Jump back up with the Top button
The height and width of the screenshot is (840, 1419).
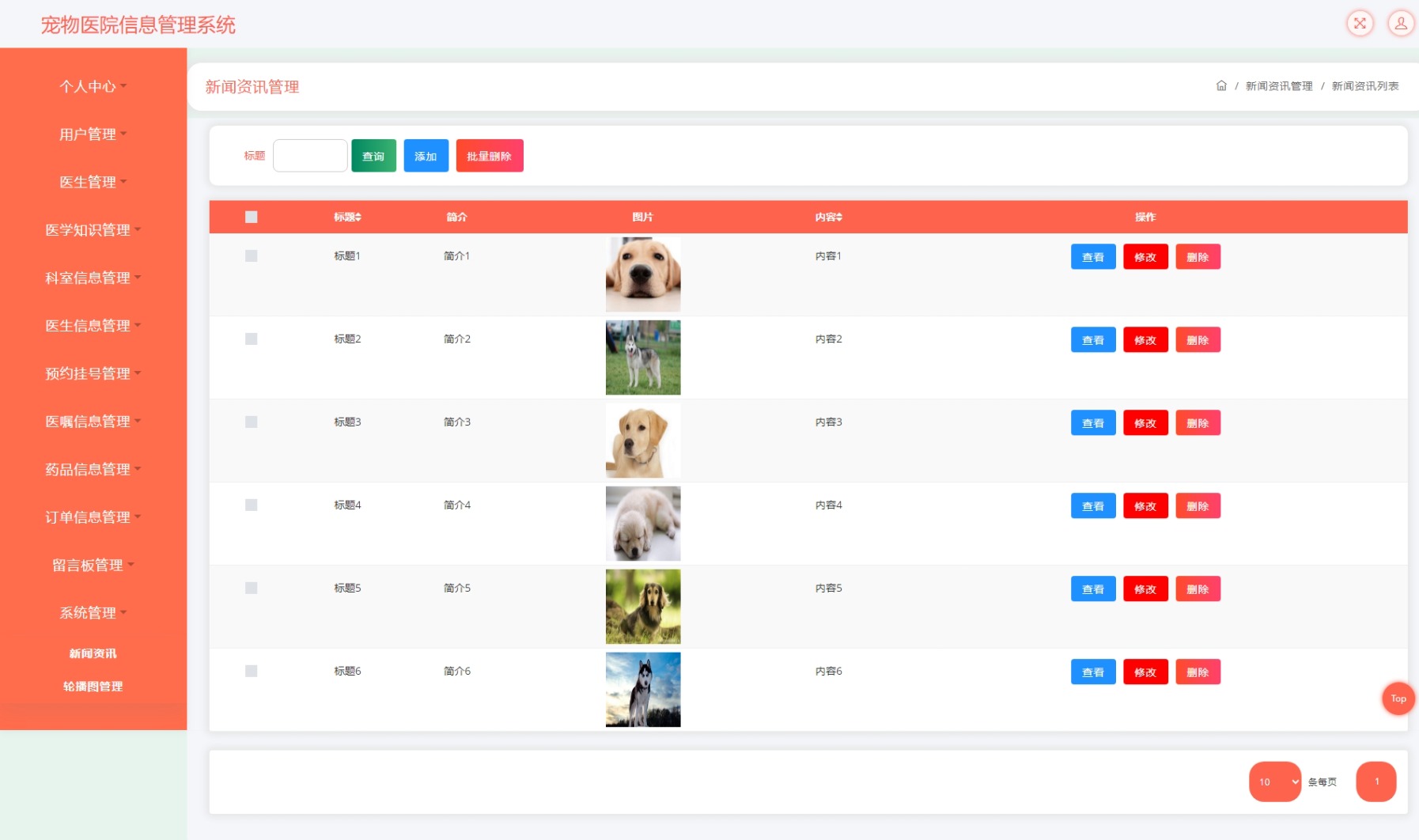pos(1398,698)
